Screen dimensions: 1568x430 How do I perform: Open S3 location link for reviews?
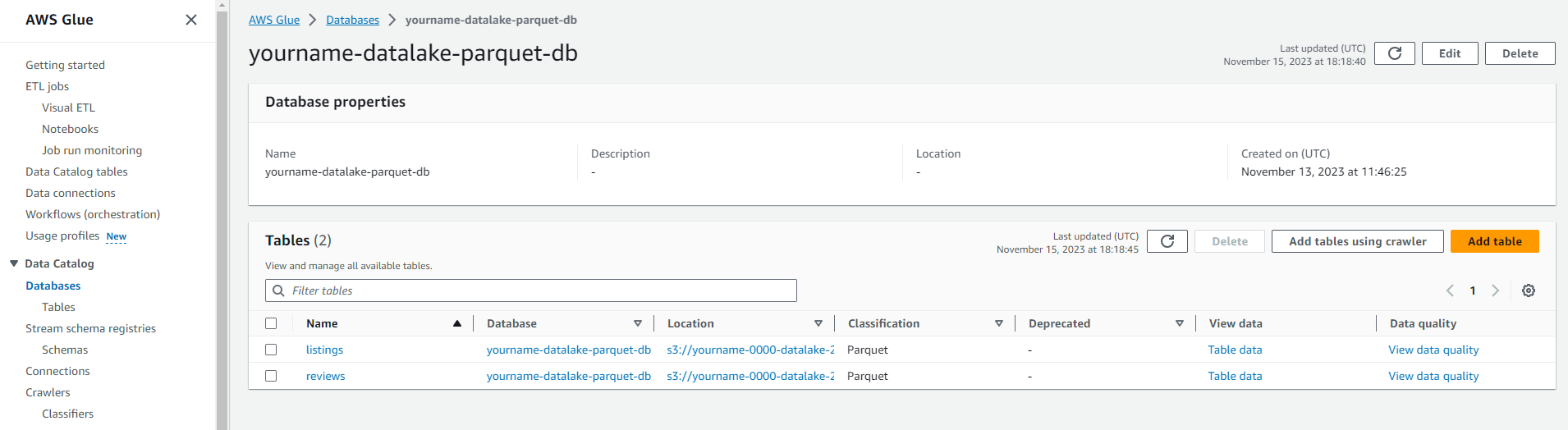[x=750, y=376]
